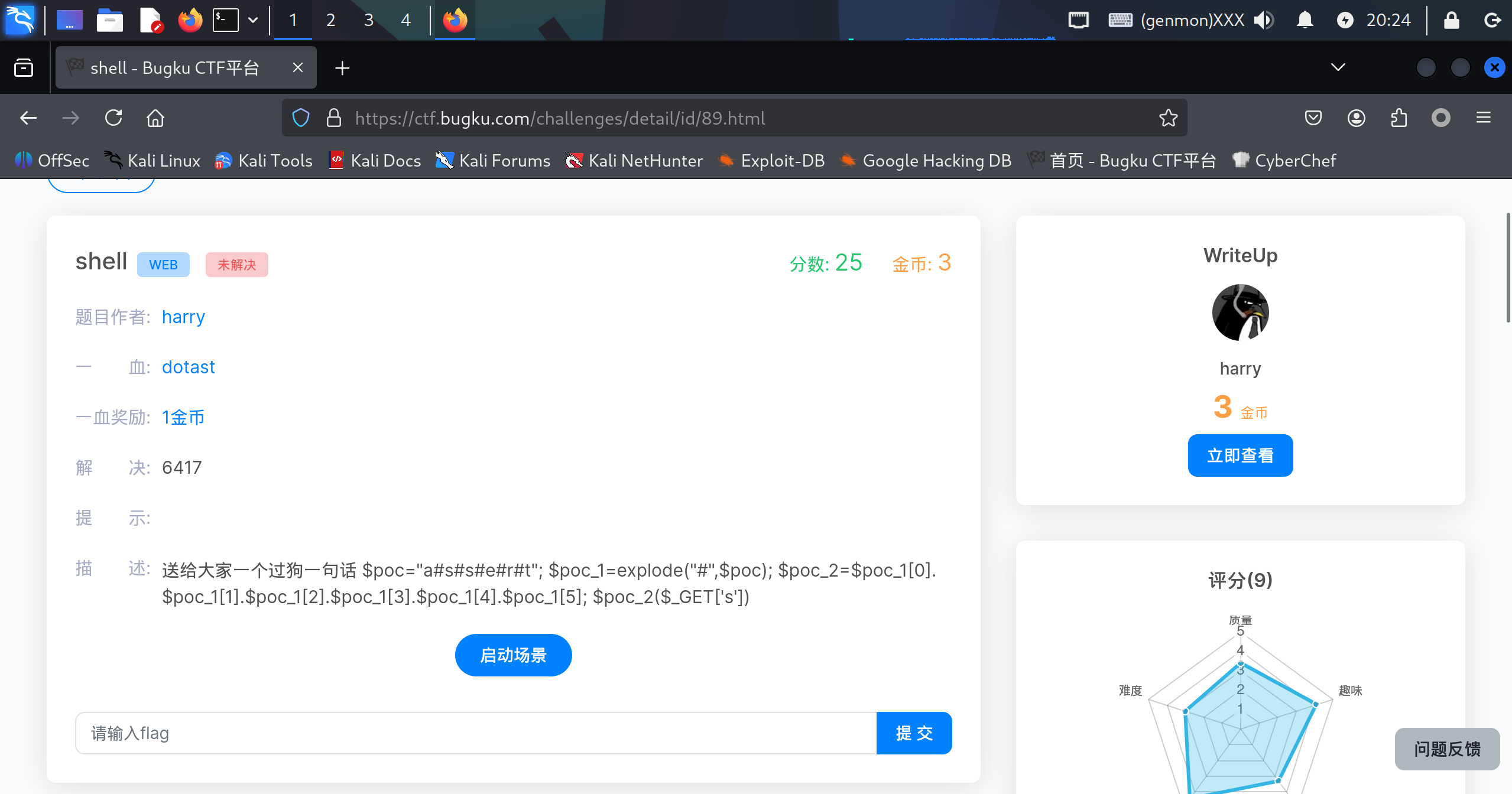
Task: Click the Firefox reload page icon
Action: [113, 118]
